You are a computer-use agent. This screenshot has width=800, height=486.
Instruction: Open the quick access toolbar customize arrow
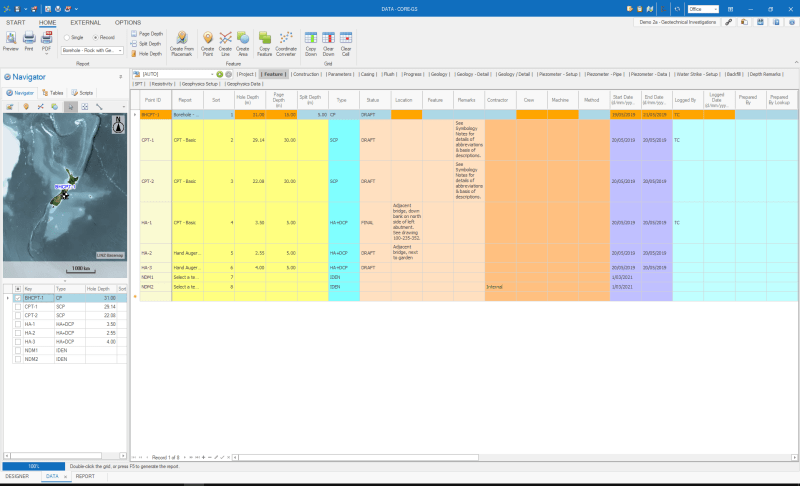77,9
